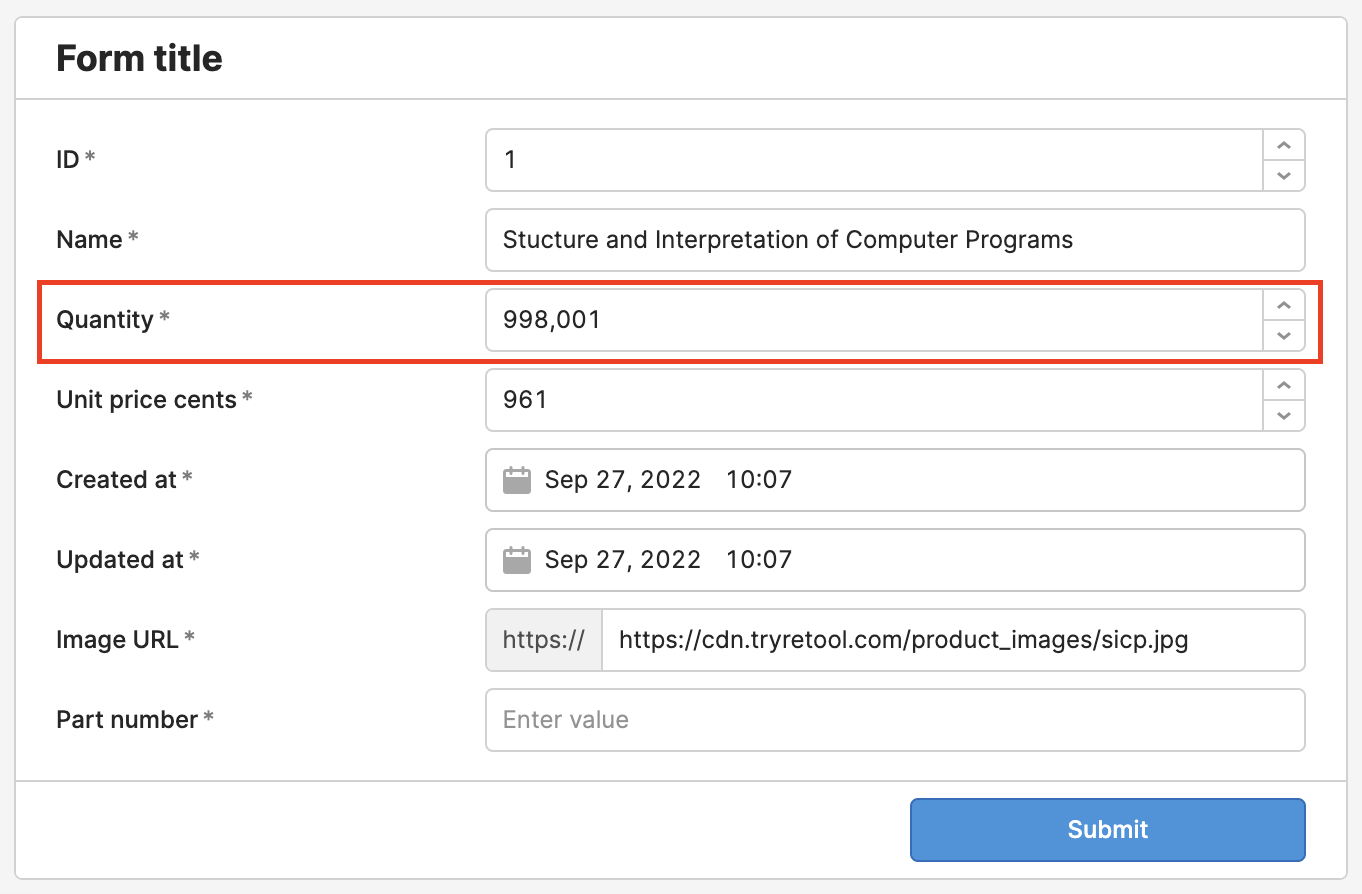The width and height of the screenshot is (1362, 894).
Task: Decrease Unit price cents with down arrow
Action: coord(1284,416)
